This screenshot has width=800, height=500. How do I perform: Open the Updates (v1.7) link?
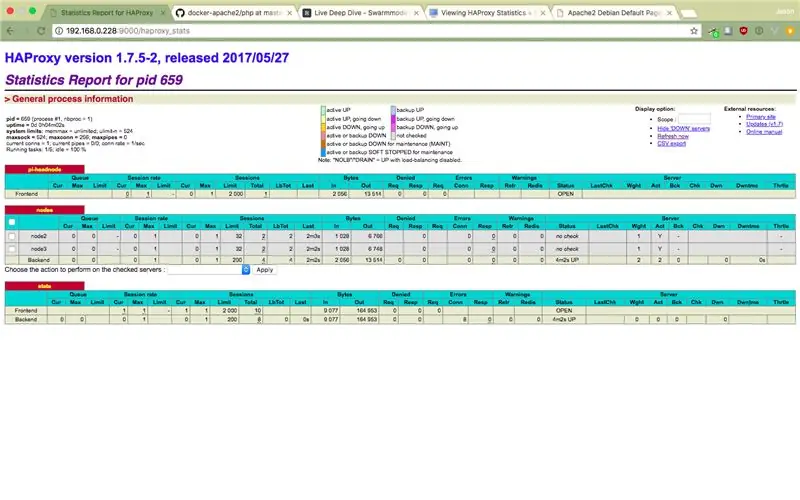pyautogui.click(x=764, y=124)
